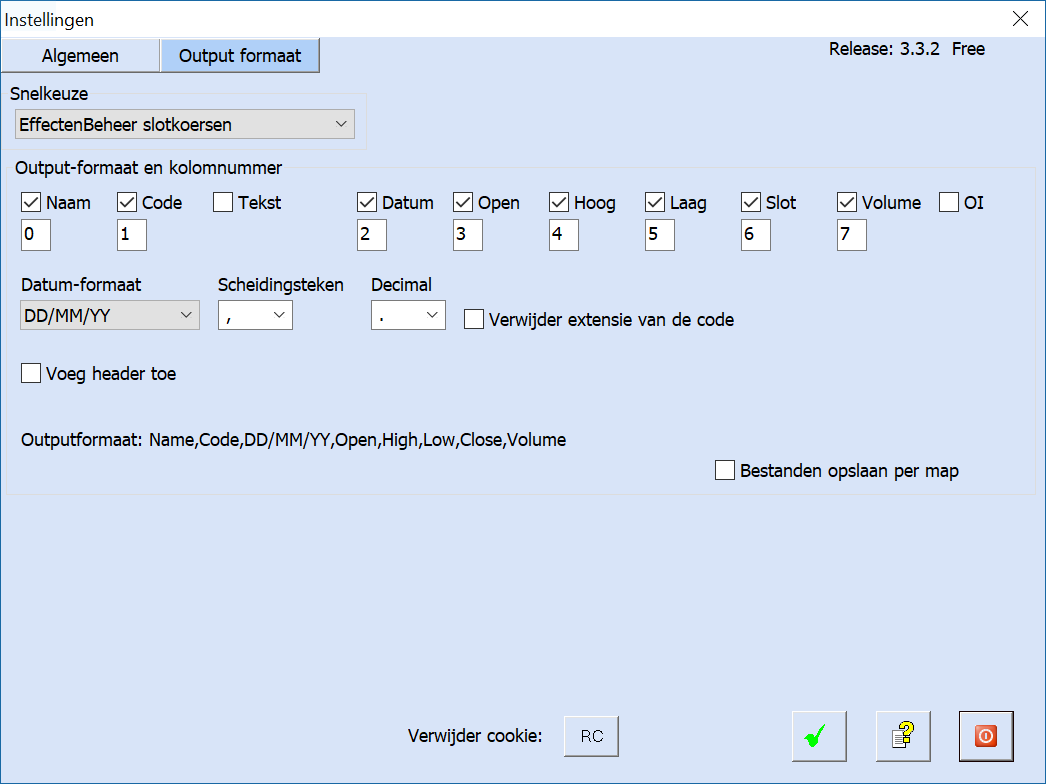This screenshot has height=784, width=1046.
Task: Open the Snelkeuze dropdown
Action: coord(185,125)
